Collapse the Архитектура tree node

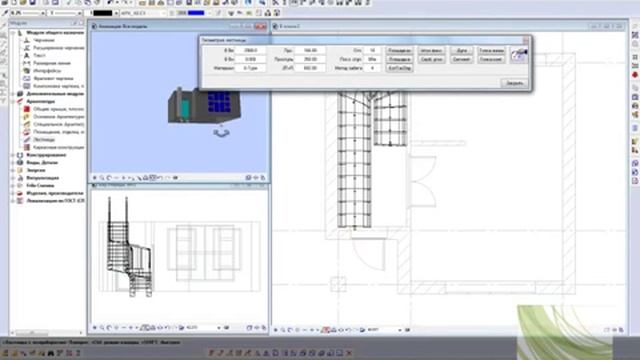13,101
